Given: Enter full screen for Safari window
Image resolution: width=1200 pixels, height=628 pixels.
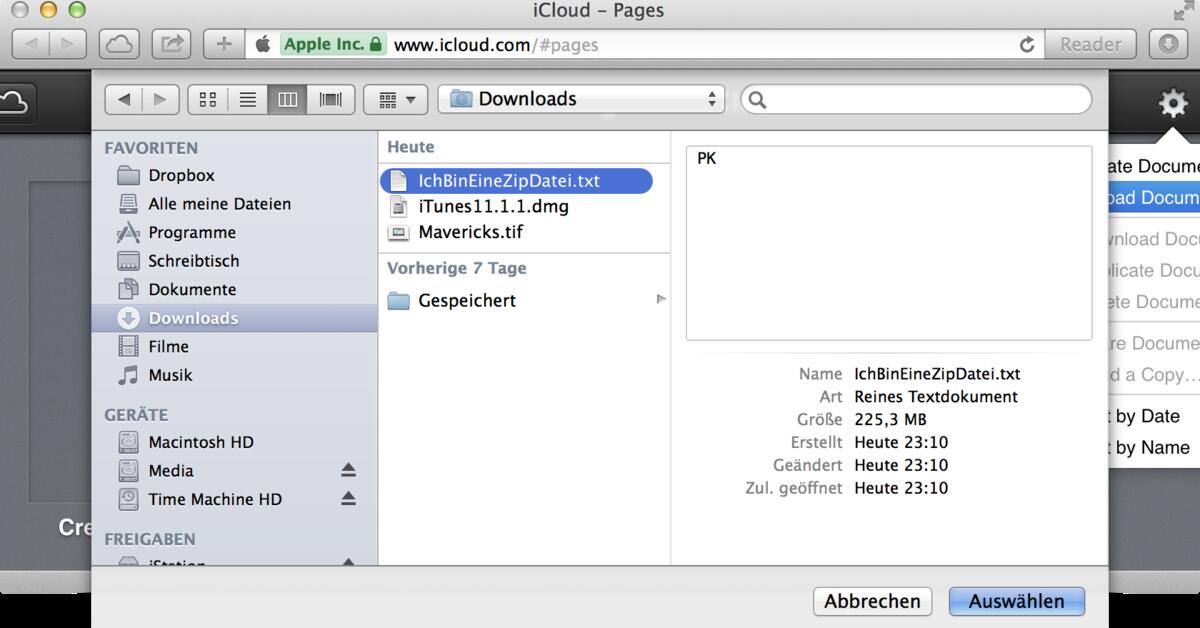Looking at the screenshot, I should (x=1182, y=12).
